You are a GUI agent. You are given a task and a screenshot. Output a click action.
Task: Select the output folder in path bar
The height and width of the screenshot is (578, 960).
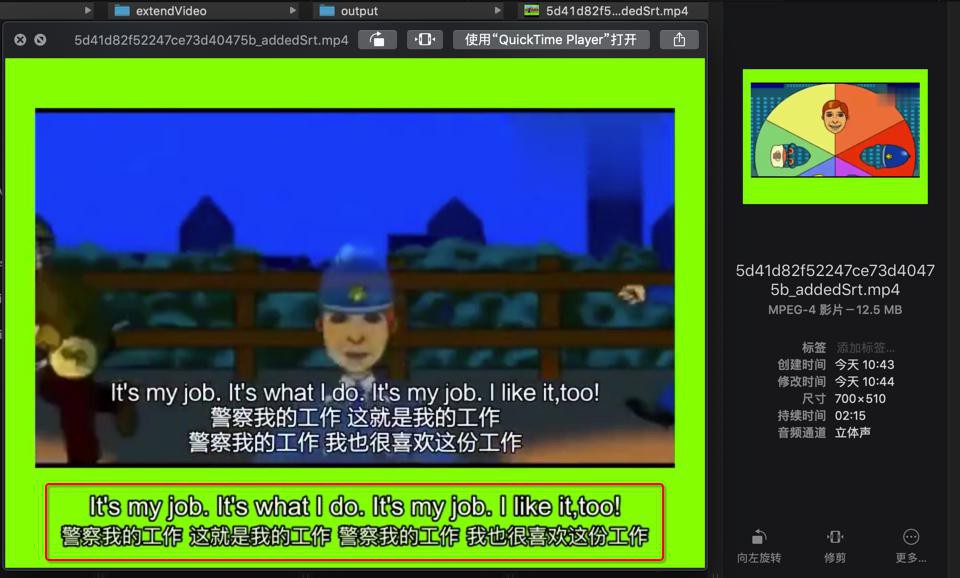pos(349,10)
